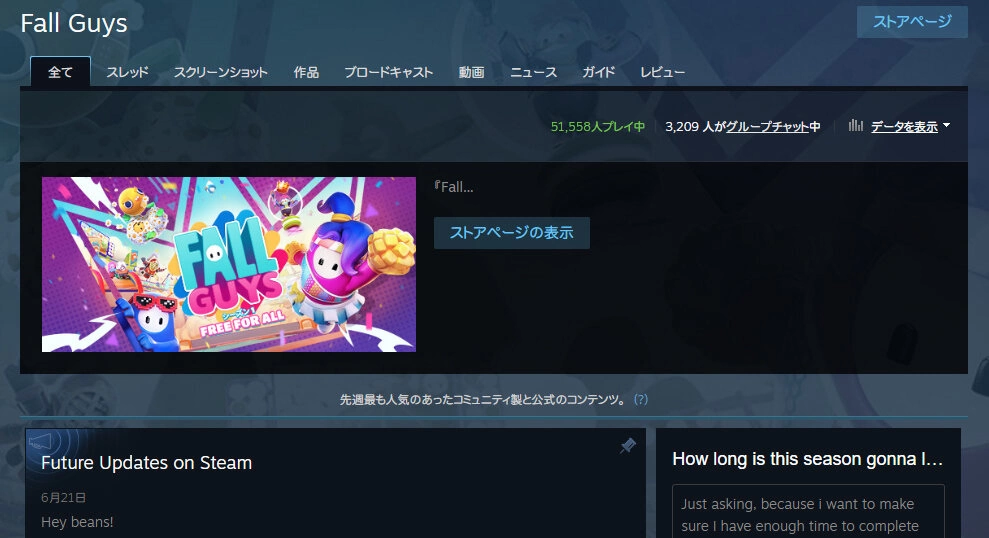Viewport: 989px width, 538px height.
Task: Click the (?) help link
Action: pos(641,399)
